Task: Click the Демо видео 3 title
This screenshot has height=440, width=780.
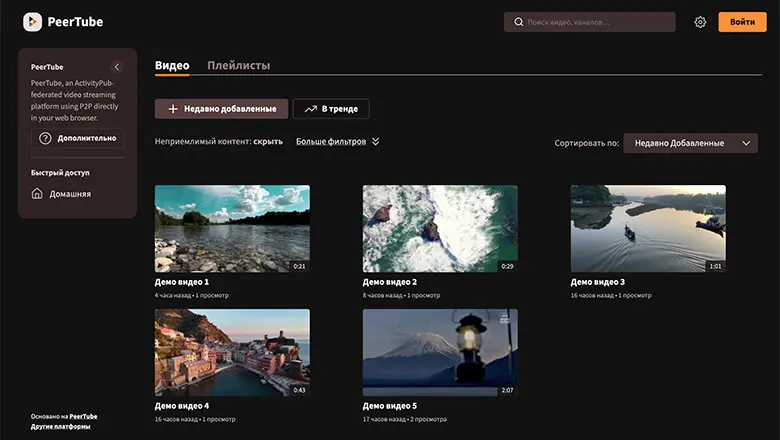Action: (597, 282)
